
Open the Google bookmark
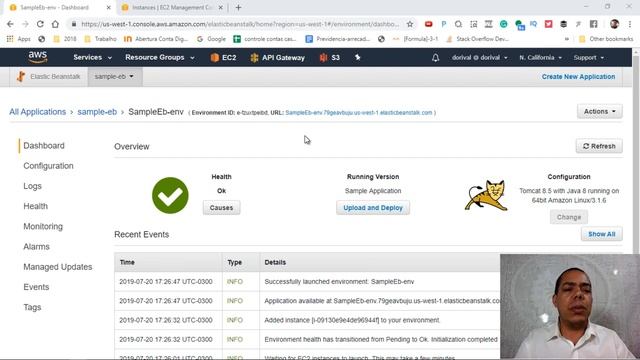click(211, 39)
